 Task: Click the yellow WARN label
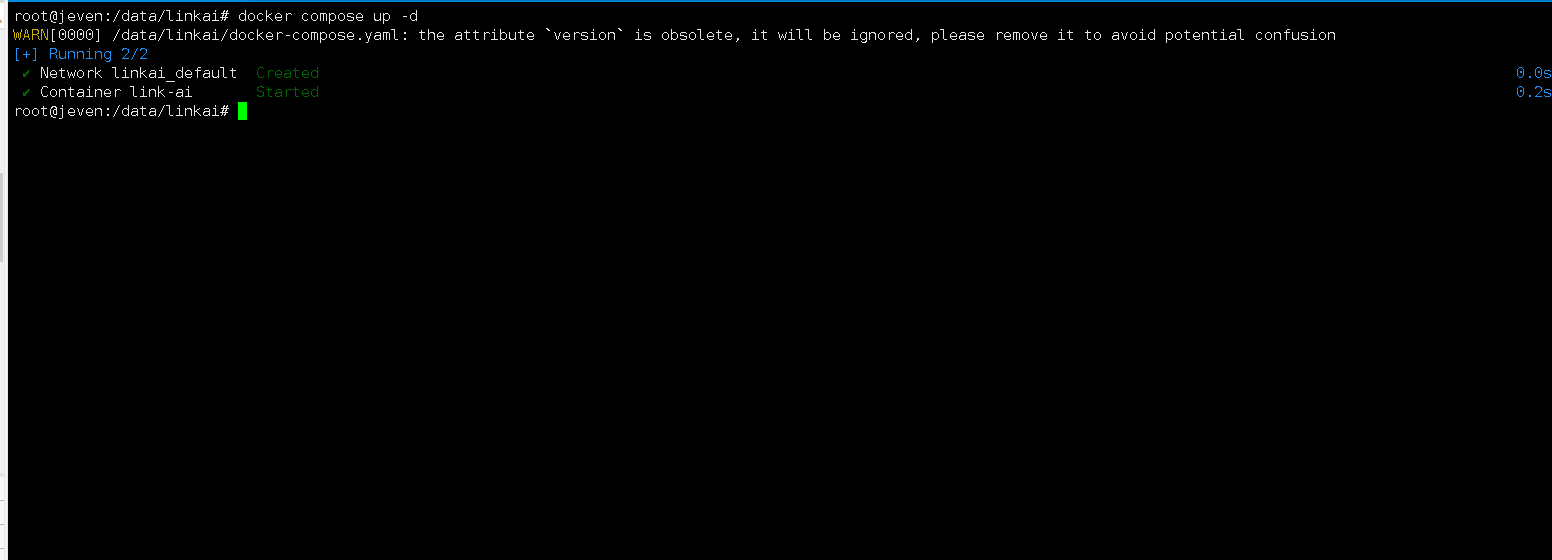[31, 35]
